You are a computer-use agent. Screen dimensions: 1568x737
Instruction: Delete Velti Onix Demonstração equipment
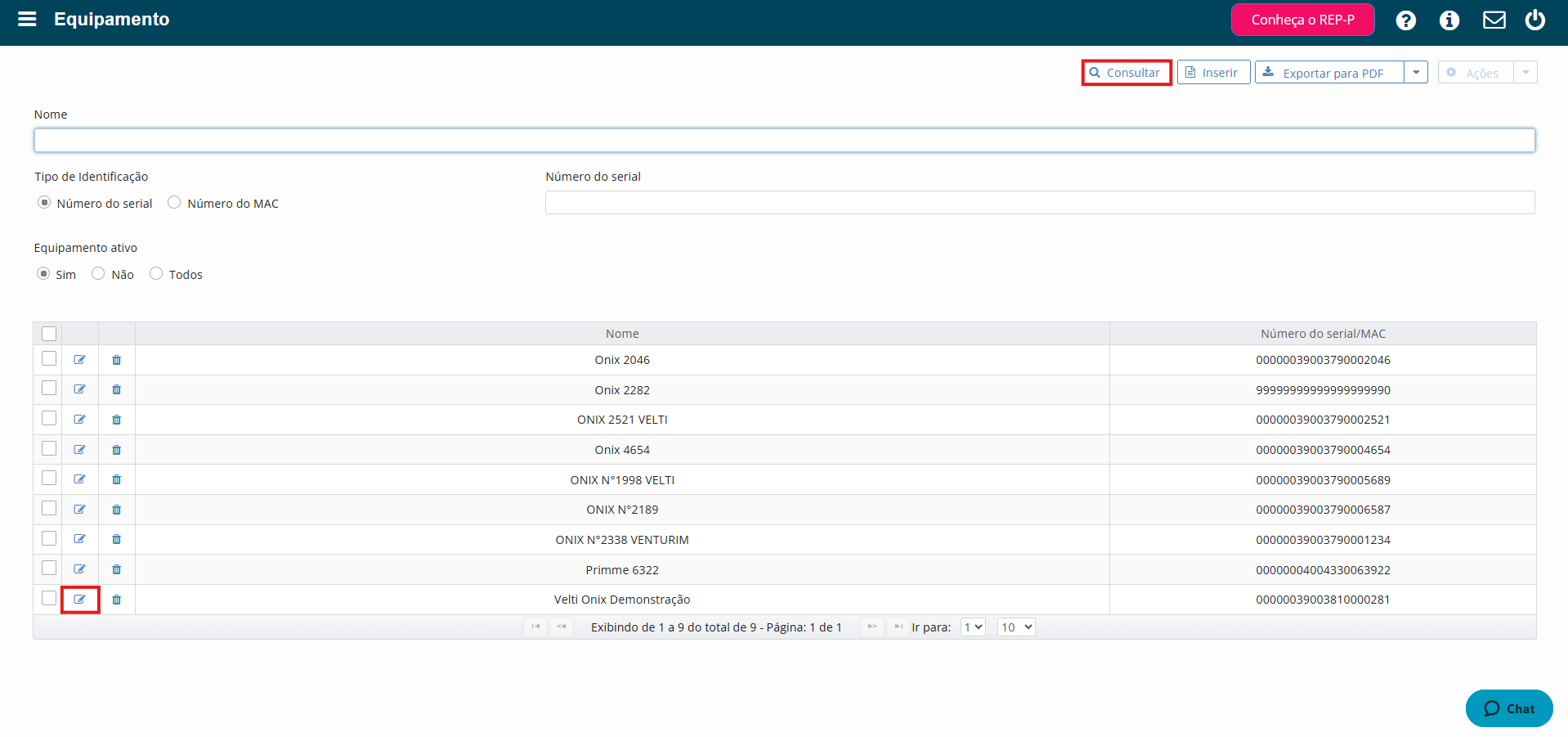[117, 600]
